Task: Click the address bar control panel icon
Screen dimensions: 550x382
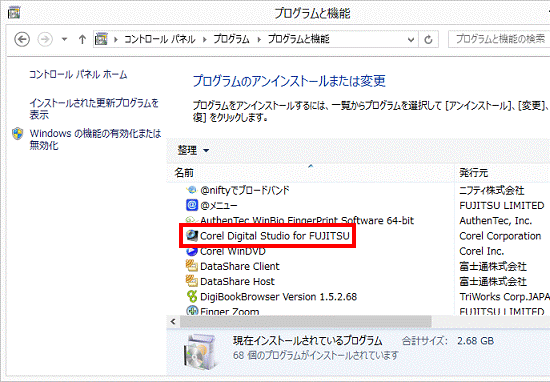Action: pyautogui.click(x=101, y=39)
